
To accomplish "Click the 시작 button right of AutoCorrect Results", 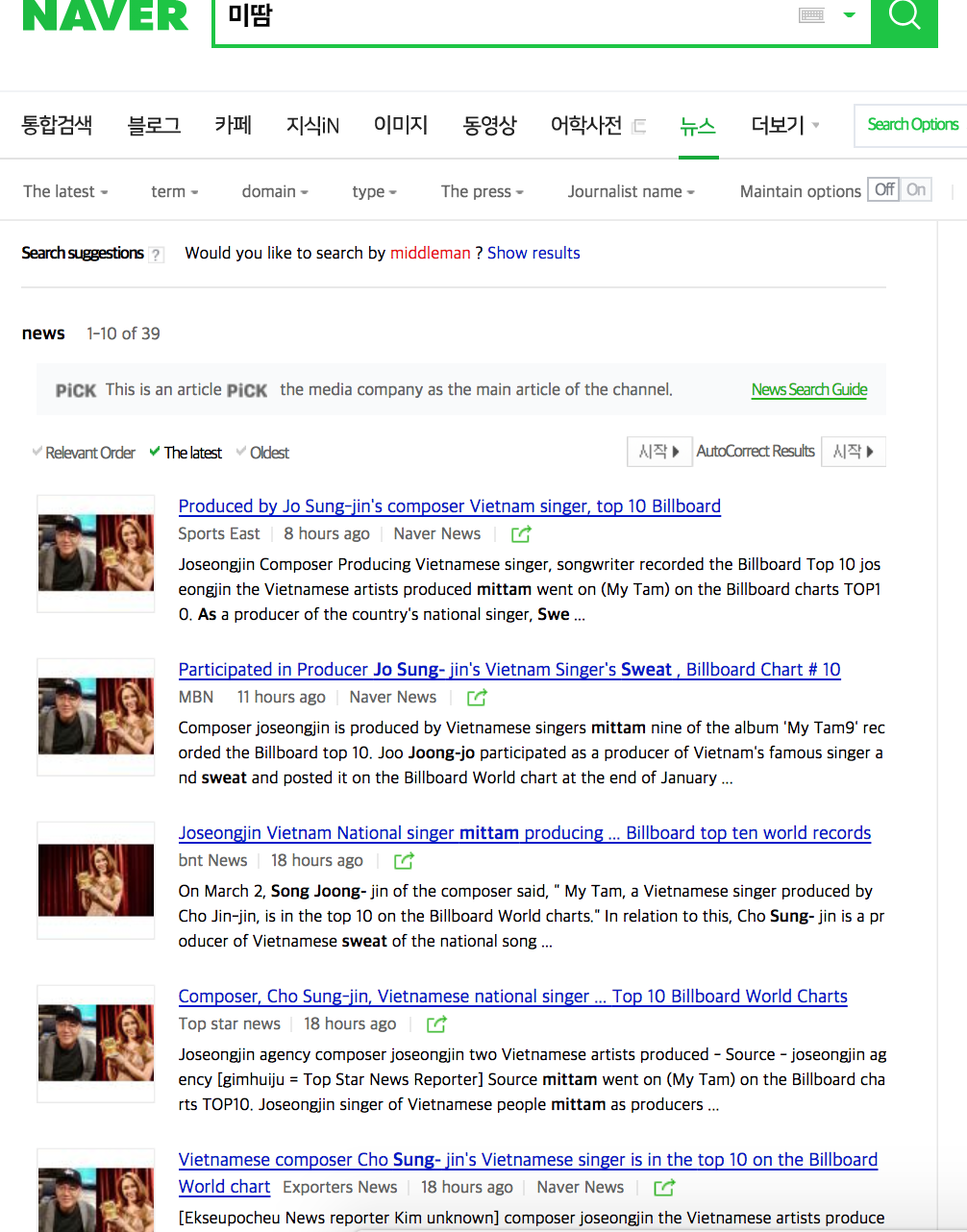I will 854,452.
